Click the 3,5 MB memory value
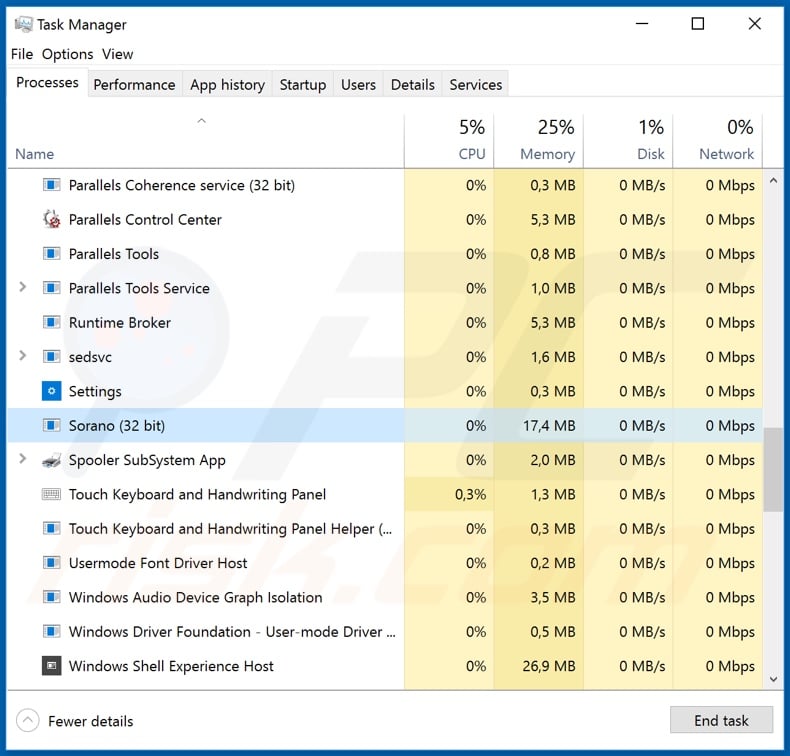The image size is (790, 756). pos(553,597)
